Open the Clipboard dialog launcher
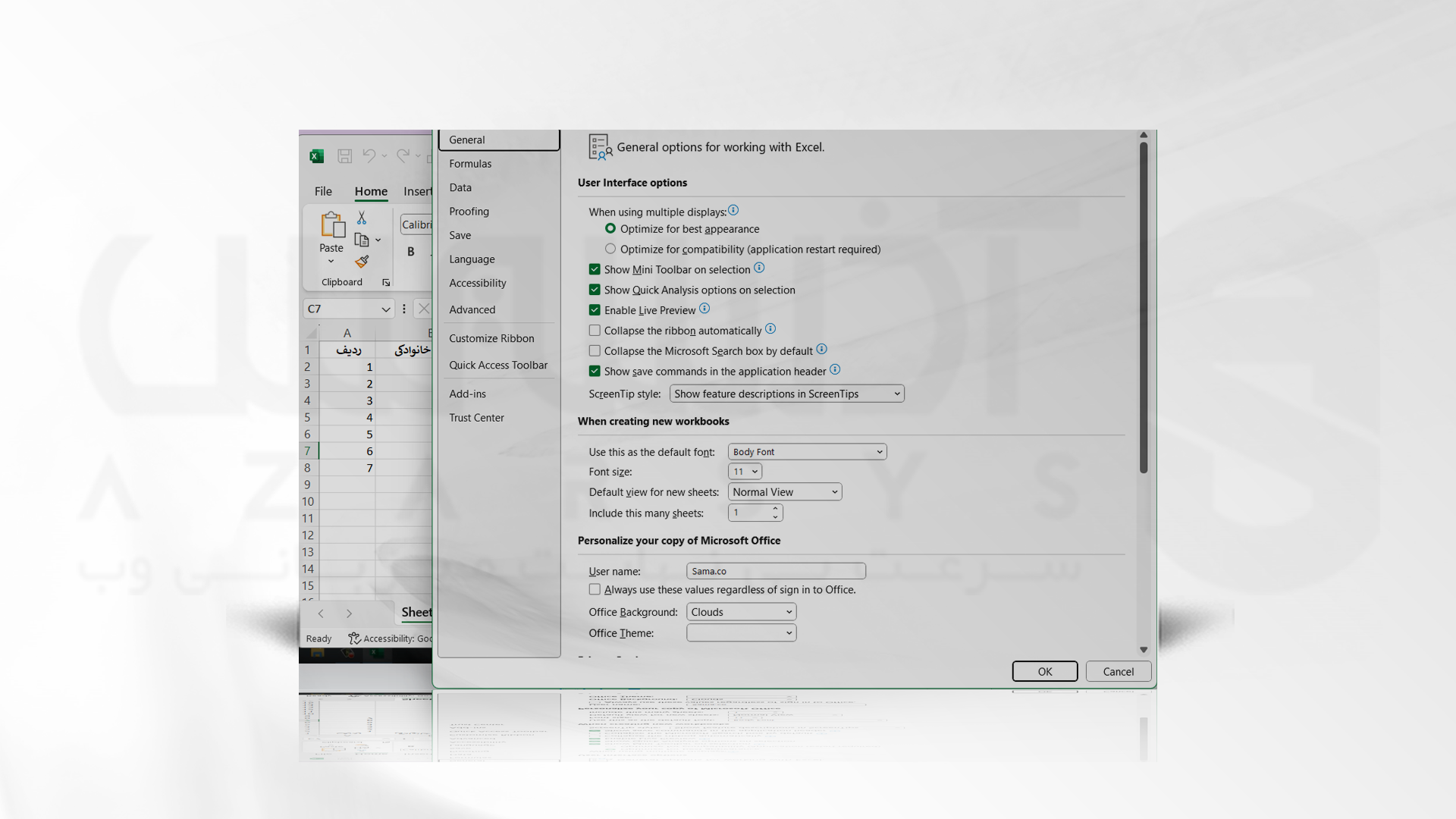The width and height of the screenshot is (1456, 819). pyautogui.click(x=386, y=283)
